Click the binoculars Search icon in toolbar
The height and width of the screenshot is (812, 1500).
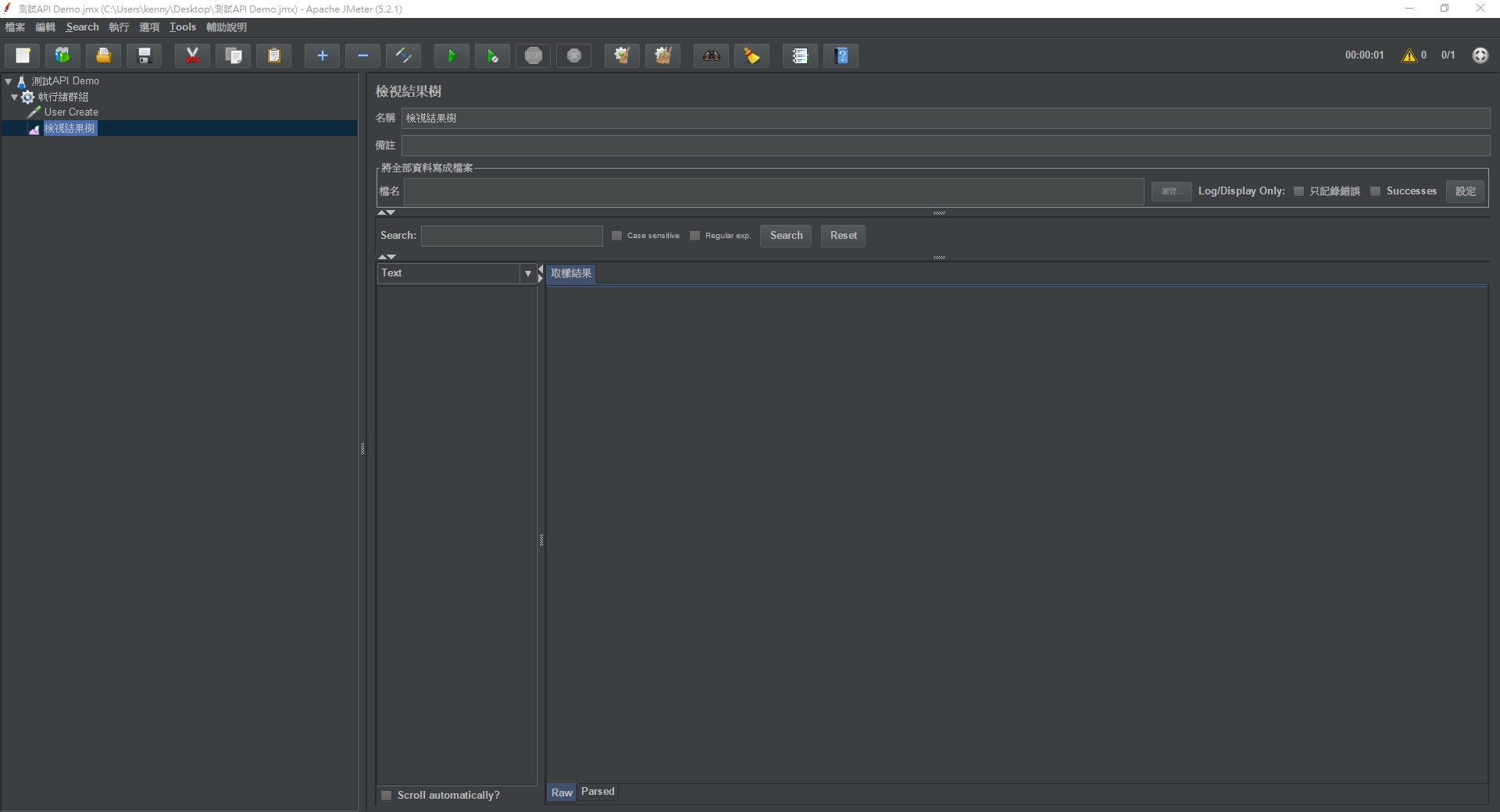pyautogui.click(x=711, y=55)
